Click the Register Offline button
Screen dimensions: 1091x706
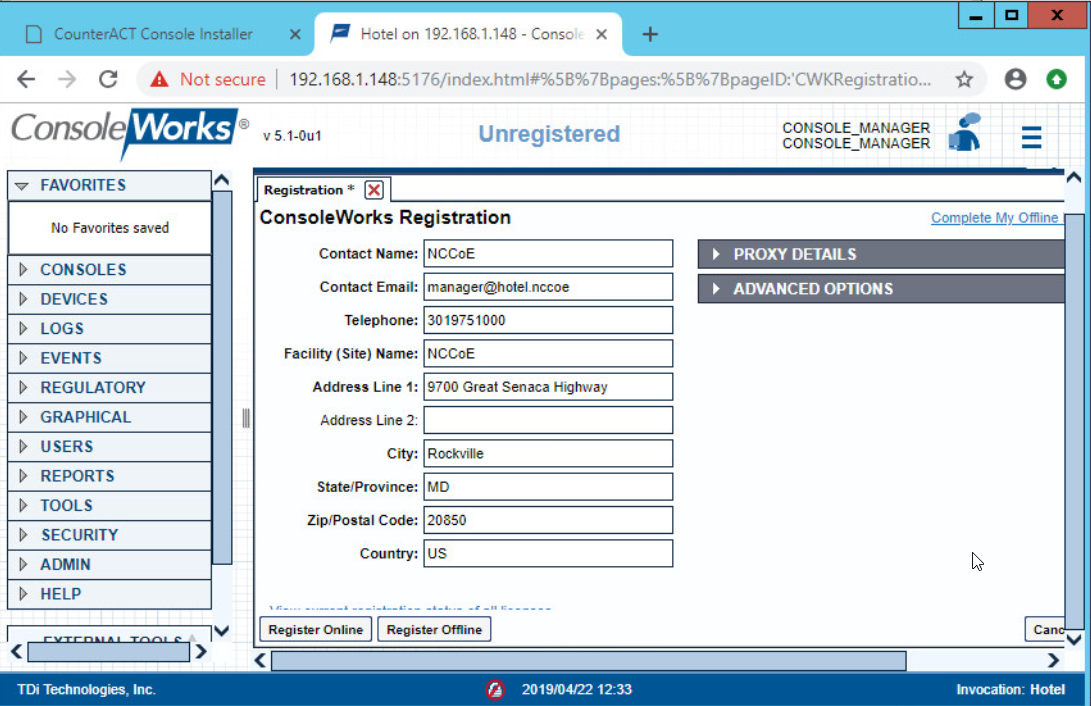click(x=434, y=629)
